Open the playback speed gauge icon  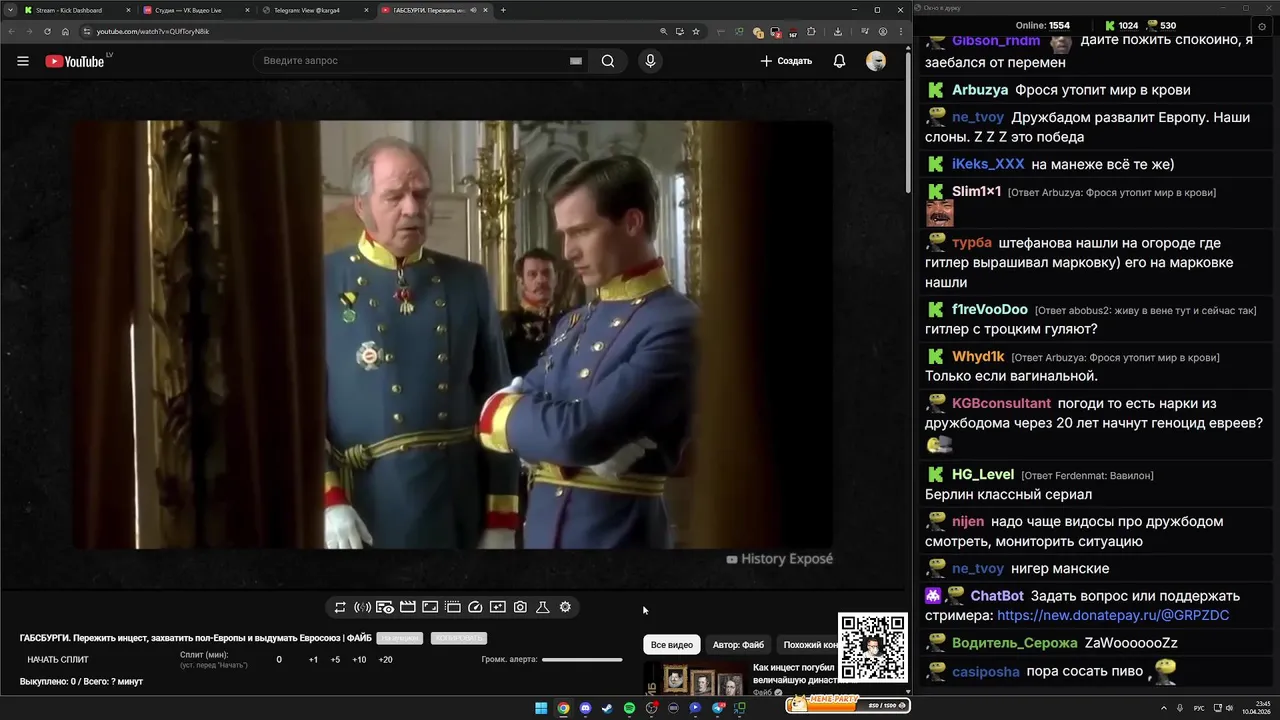click(475, 607)
